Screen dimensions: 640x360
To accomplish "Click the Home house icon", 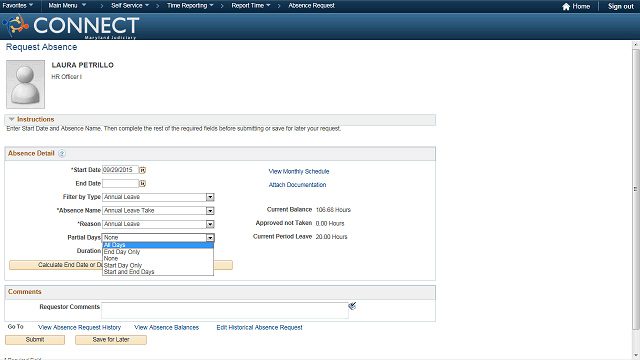I will coord(566,7).
